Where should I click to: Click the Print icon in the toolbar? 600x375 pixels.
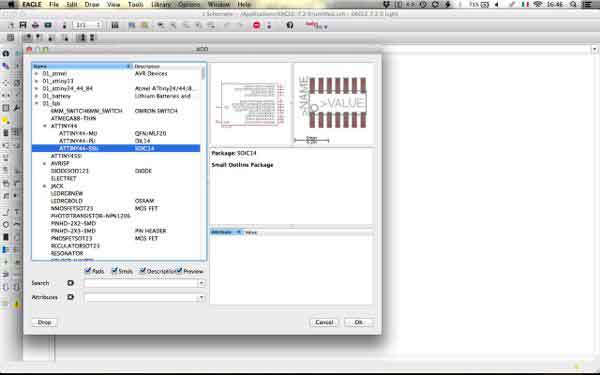36,25
